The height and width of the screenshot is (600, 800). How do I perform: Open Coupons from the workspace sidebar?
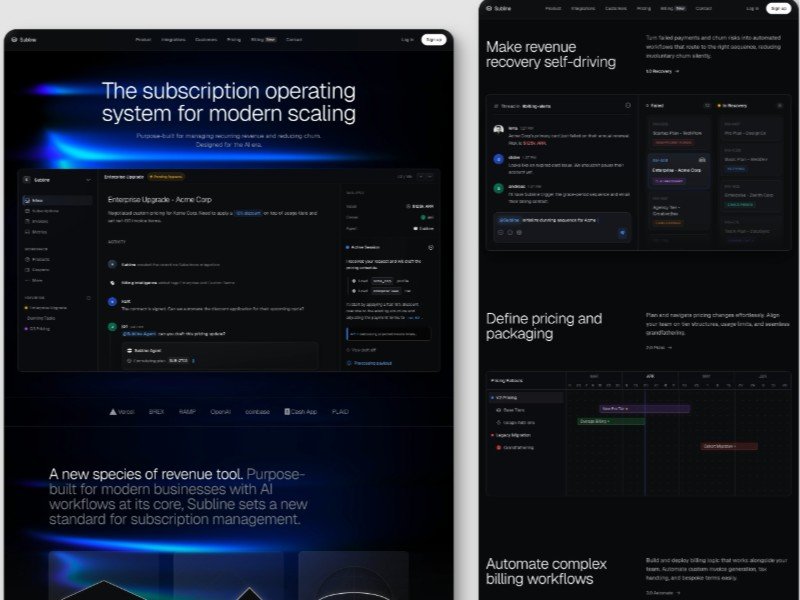[x=45, y=270]
